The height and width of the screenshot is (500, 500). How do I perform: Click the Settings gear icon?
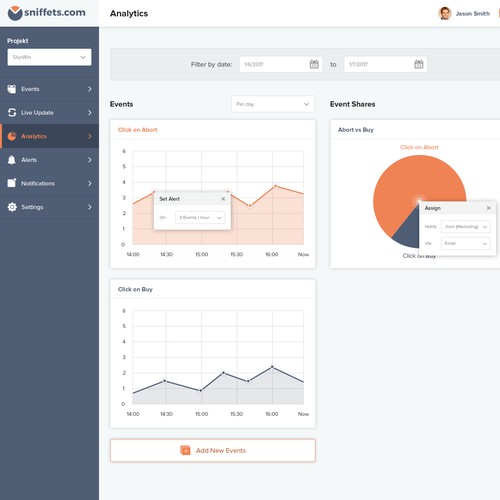pyautogui.click(x=12, y=207)
